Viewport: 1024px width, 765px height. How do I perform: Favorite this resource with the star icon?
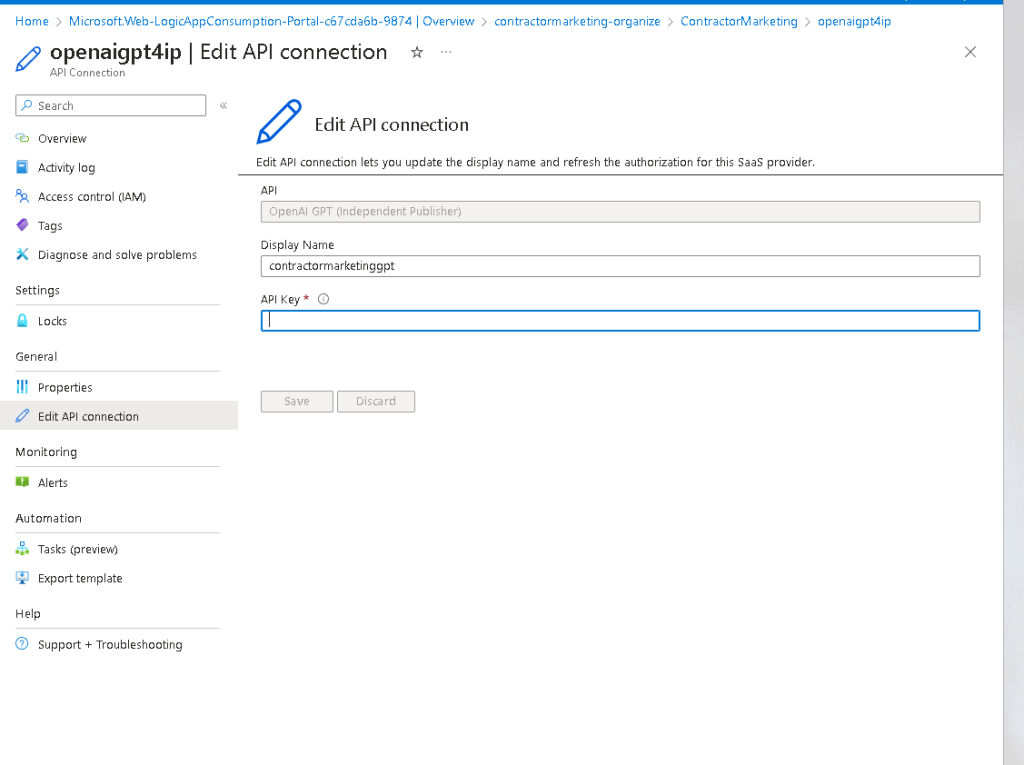tap(417, 52)
